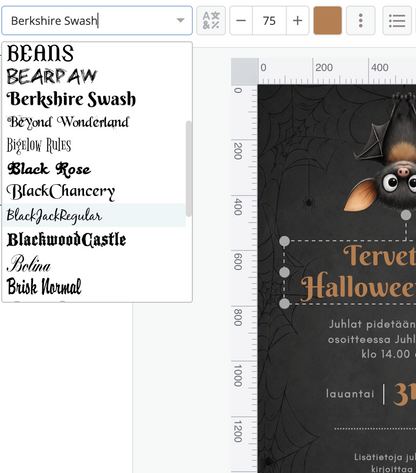Open the three-dot more options menu
Image resolution: width=416 pixels, height=473 pixels.
coord(361,20)
